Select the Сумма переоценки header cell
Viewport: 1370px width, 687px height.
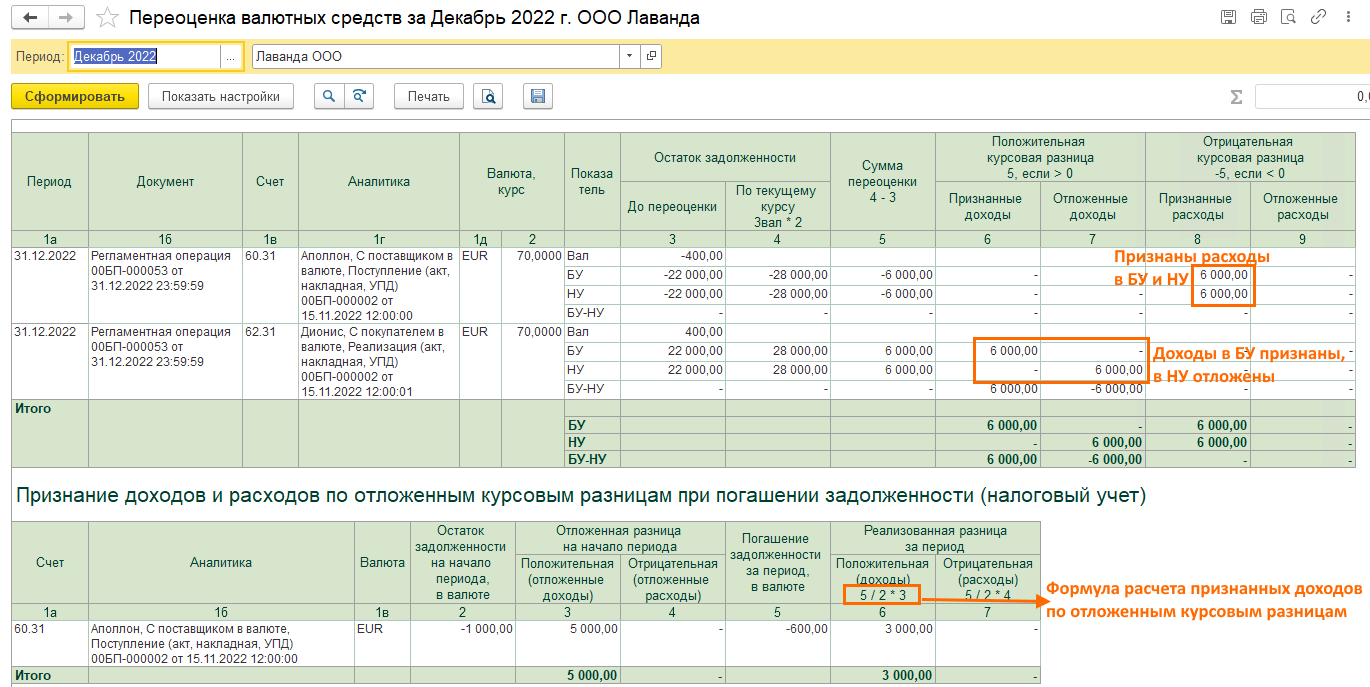coord(883,182)
